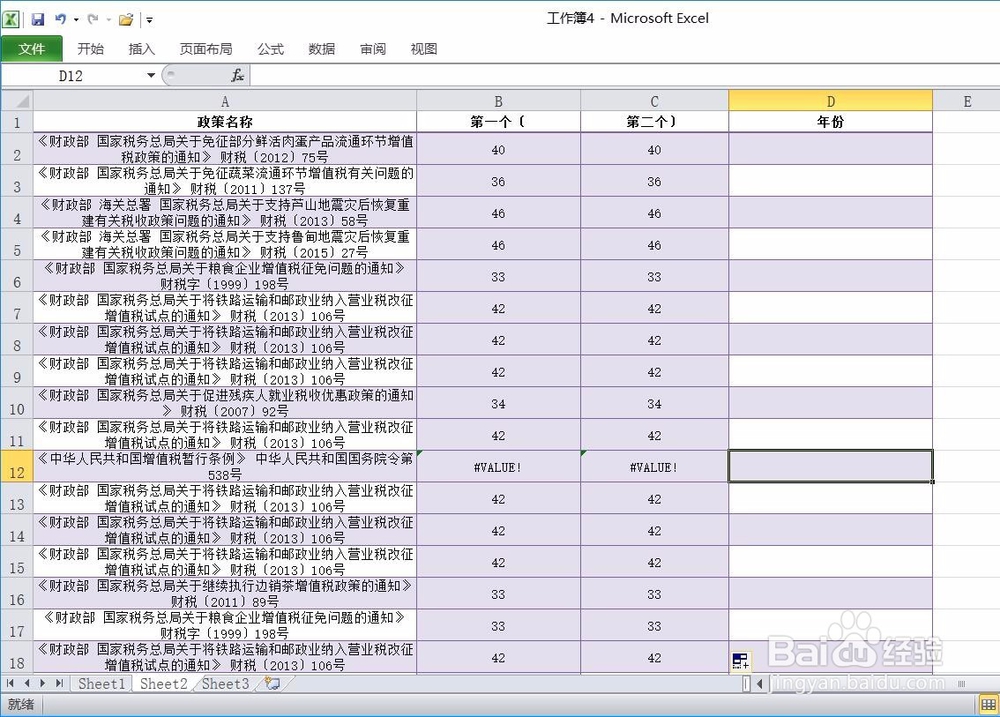The height and width of the screenshot is (717, 1000).
Task: Click the 就绪 status indicator
Action: pos(21,704)
